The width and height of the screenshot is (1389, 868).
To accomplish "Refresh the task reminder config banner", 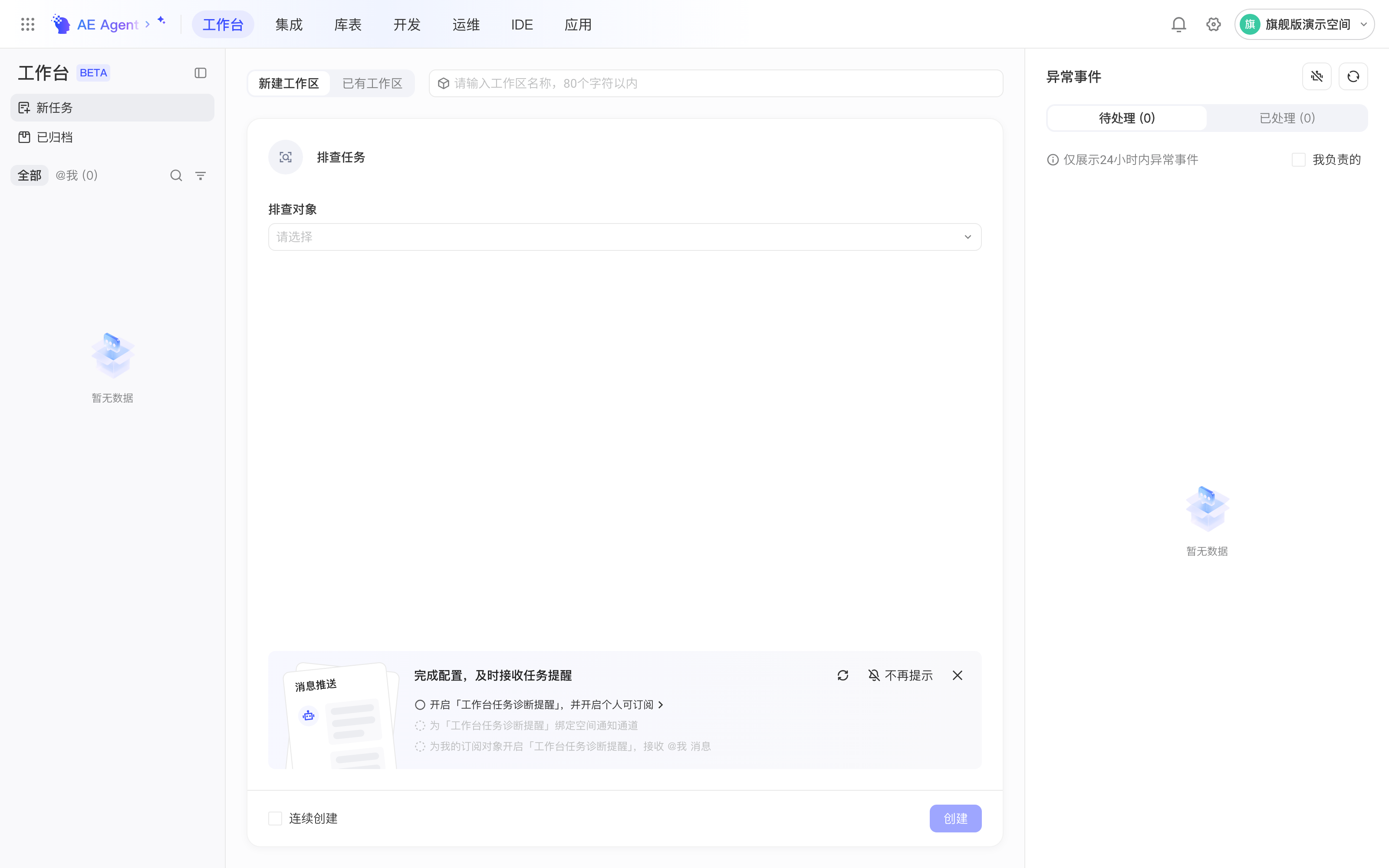I will tap(843, 675).
